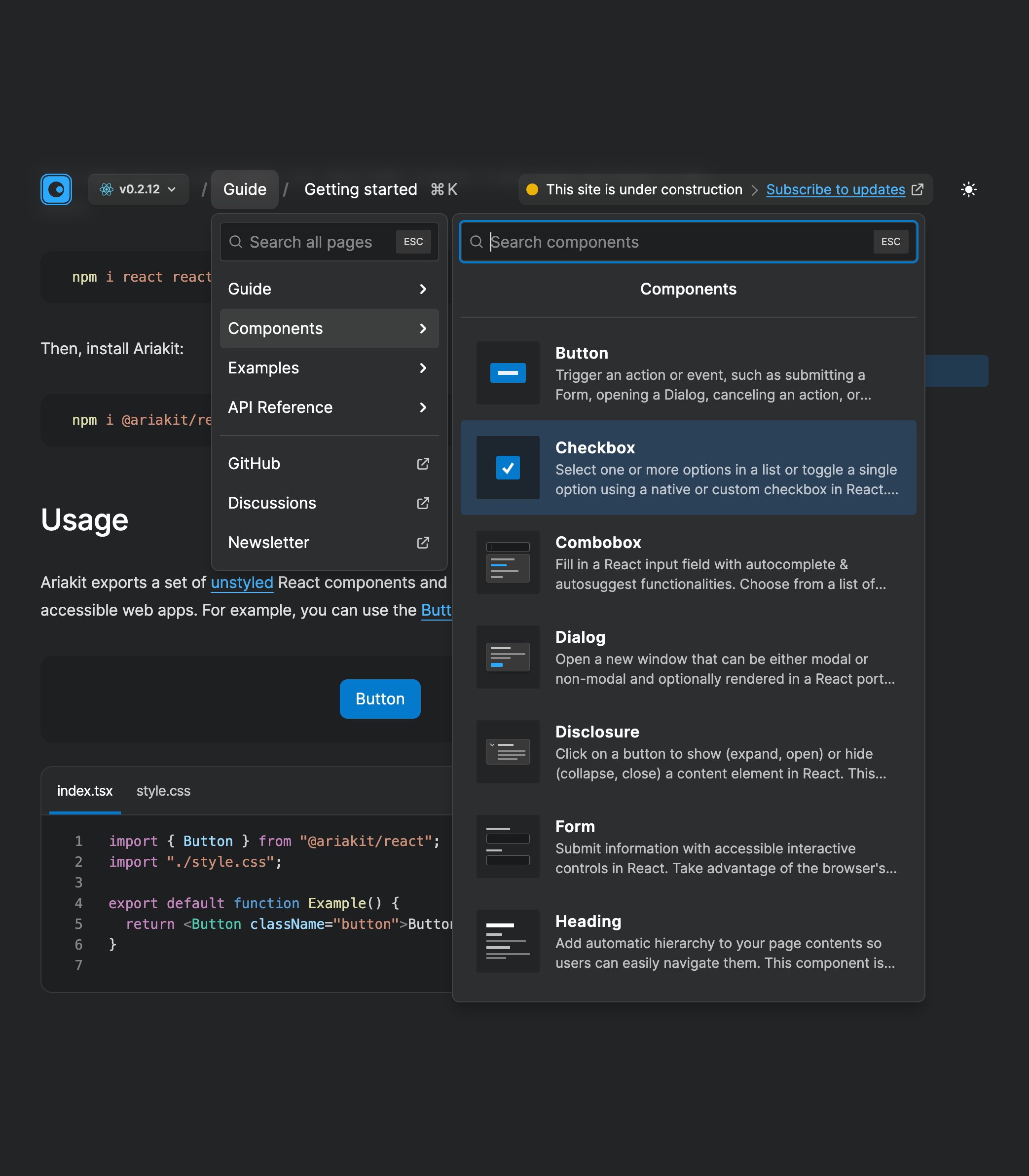The width and height of the screenshot is (1029, 1176).
Task: Open the Discussions menu link
Action: click(x=329, y=504)
